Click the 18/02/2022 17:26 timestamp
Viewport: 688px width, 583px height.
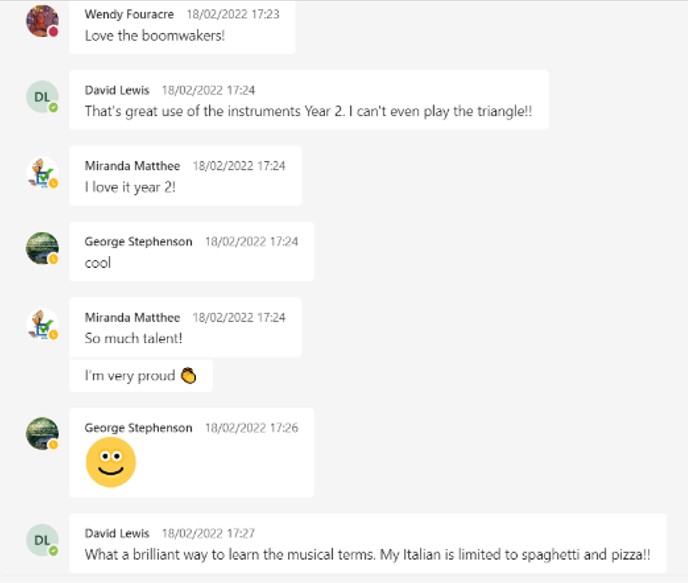pos(251,428)
